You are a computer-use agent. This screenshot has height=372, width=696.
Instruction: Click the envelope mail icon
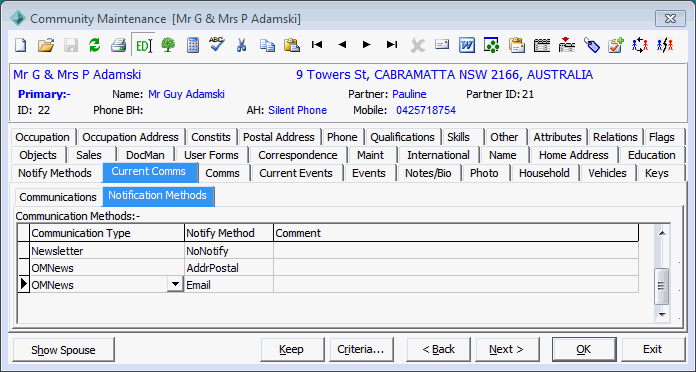coord(442,44)
